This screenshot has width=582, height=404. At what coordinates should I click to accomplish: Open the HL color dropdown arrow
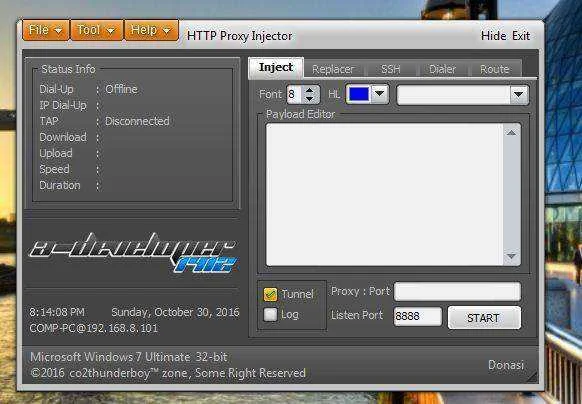[x=379, y=94]
